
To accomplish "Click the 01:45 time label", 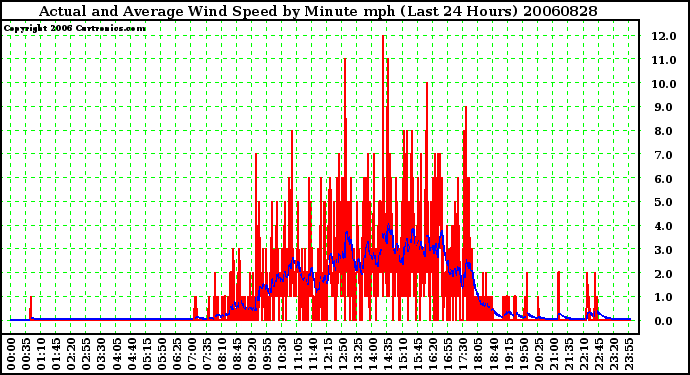I will pos(56,354).
